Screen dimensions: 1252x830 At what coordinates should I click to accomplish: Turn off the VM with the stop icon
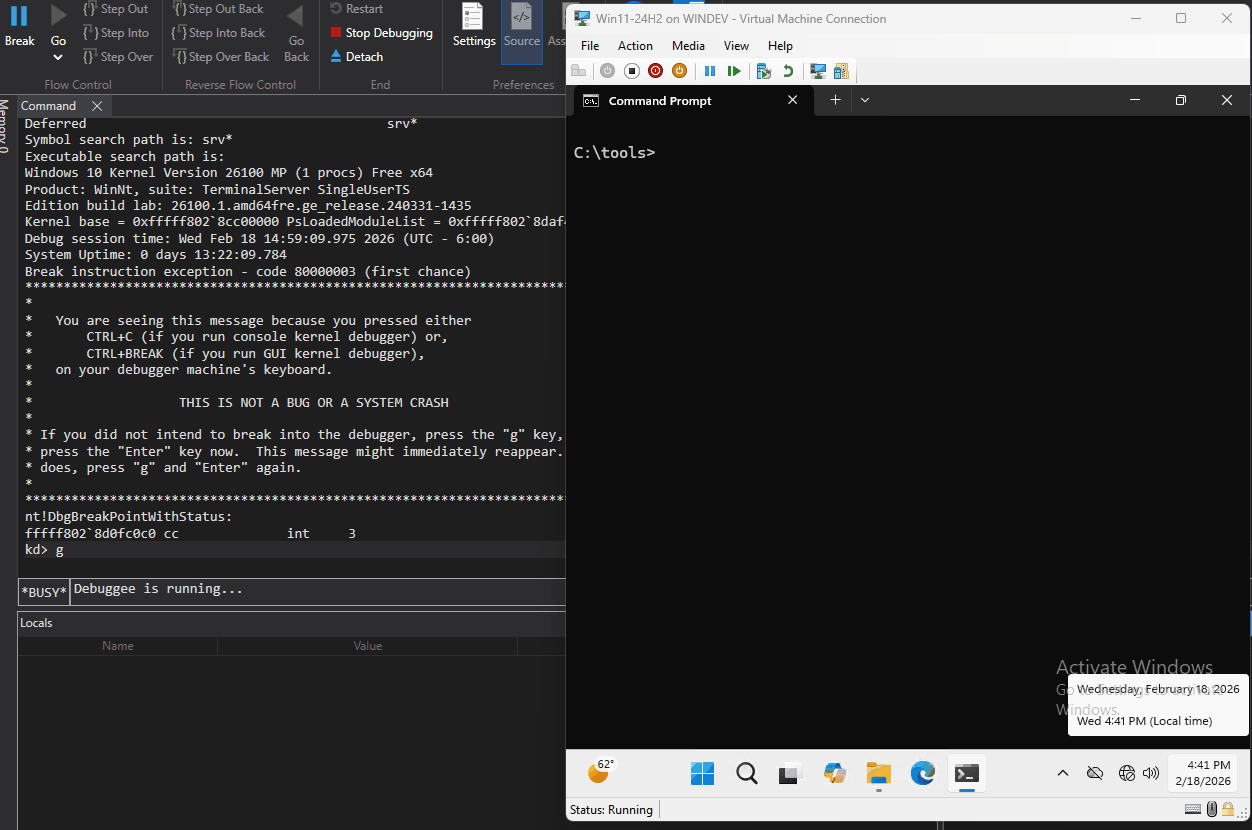(x=632, y=71)
